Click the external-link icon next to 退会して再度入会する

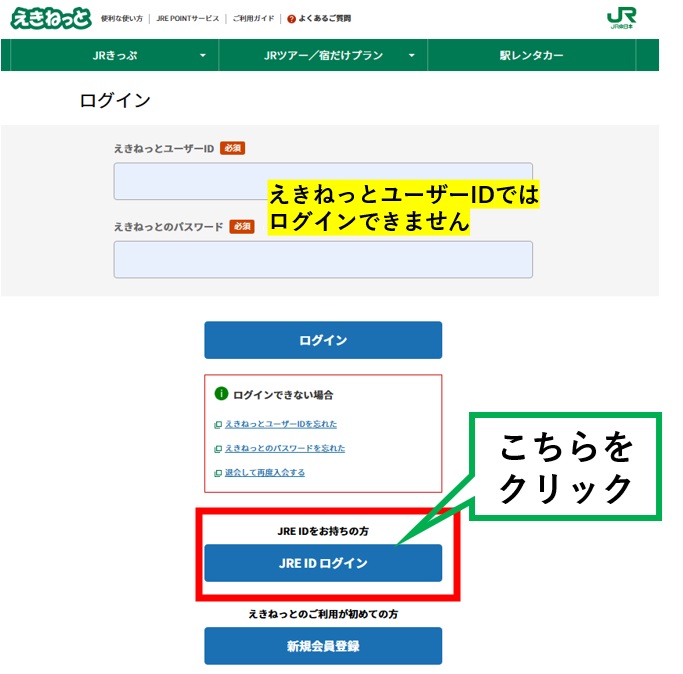(x=218, y=473)
